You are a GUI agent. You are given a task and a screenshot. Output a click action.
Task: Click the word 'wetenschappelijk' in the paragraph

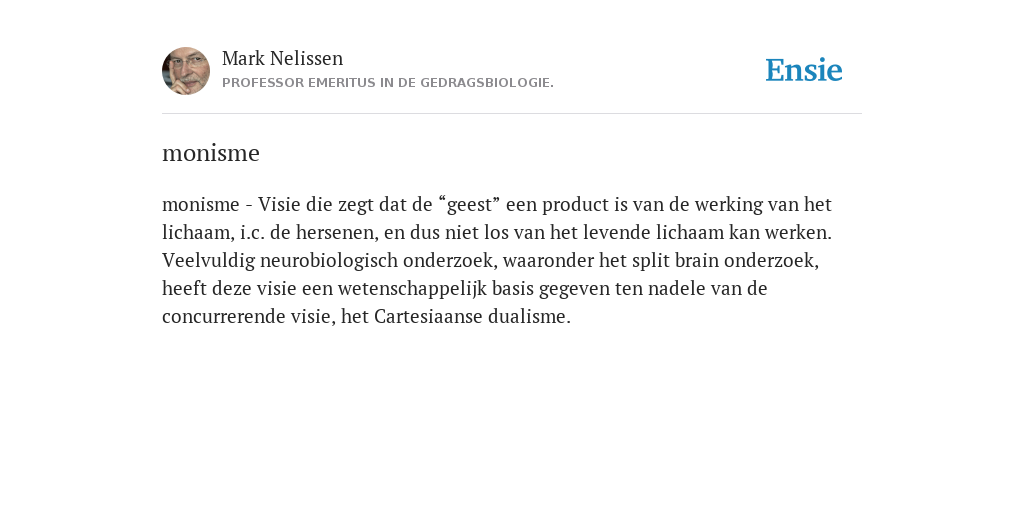[412, 289]
